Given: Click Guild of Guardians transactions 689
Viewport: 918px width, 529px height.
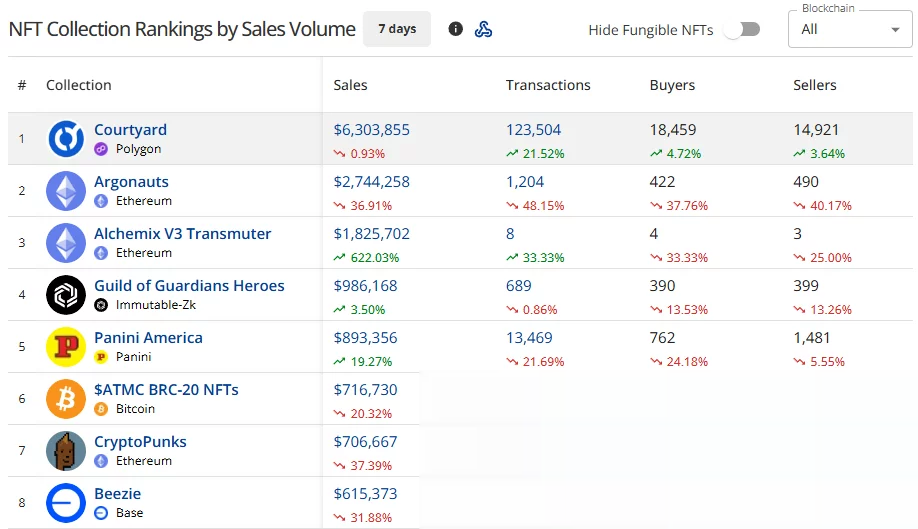Looking at the screenshot, I should (x=519, y=286).
